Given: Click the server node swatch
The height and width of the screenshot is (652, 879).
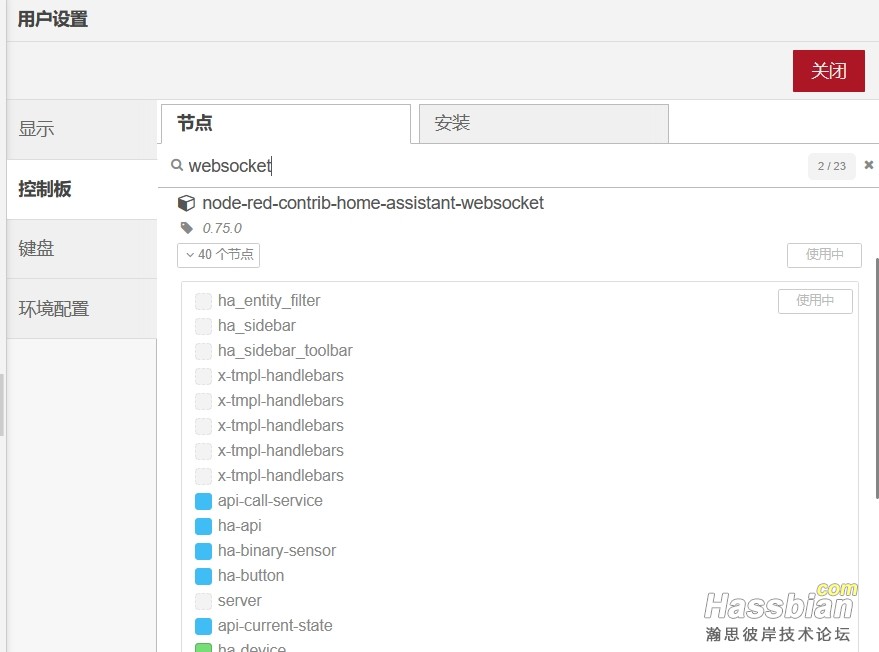Looking at the screenshot, I should click(203, 602).
